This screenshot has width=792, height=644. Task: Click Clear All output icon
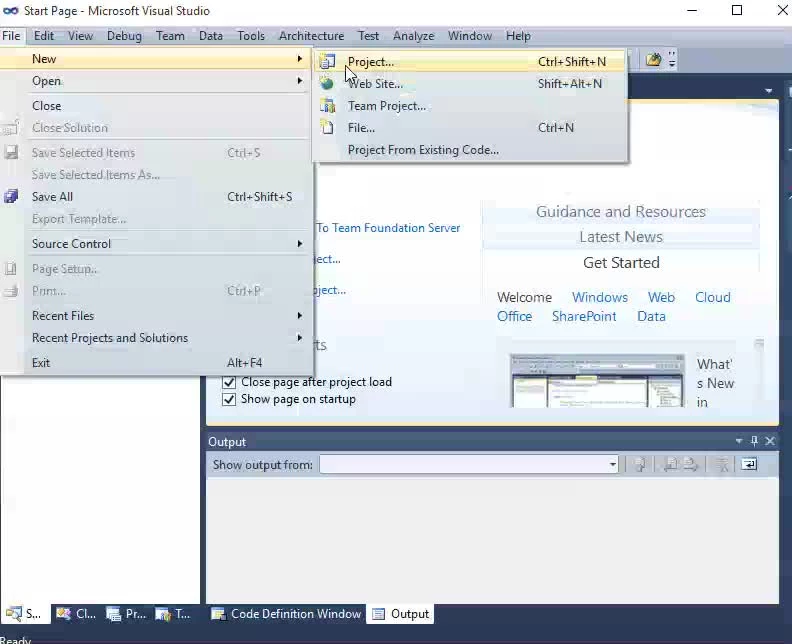coord(722,464)
